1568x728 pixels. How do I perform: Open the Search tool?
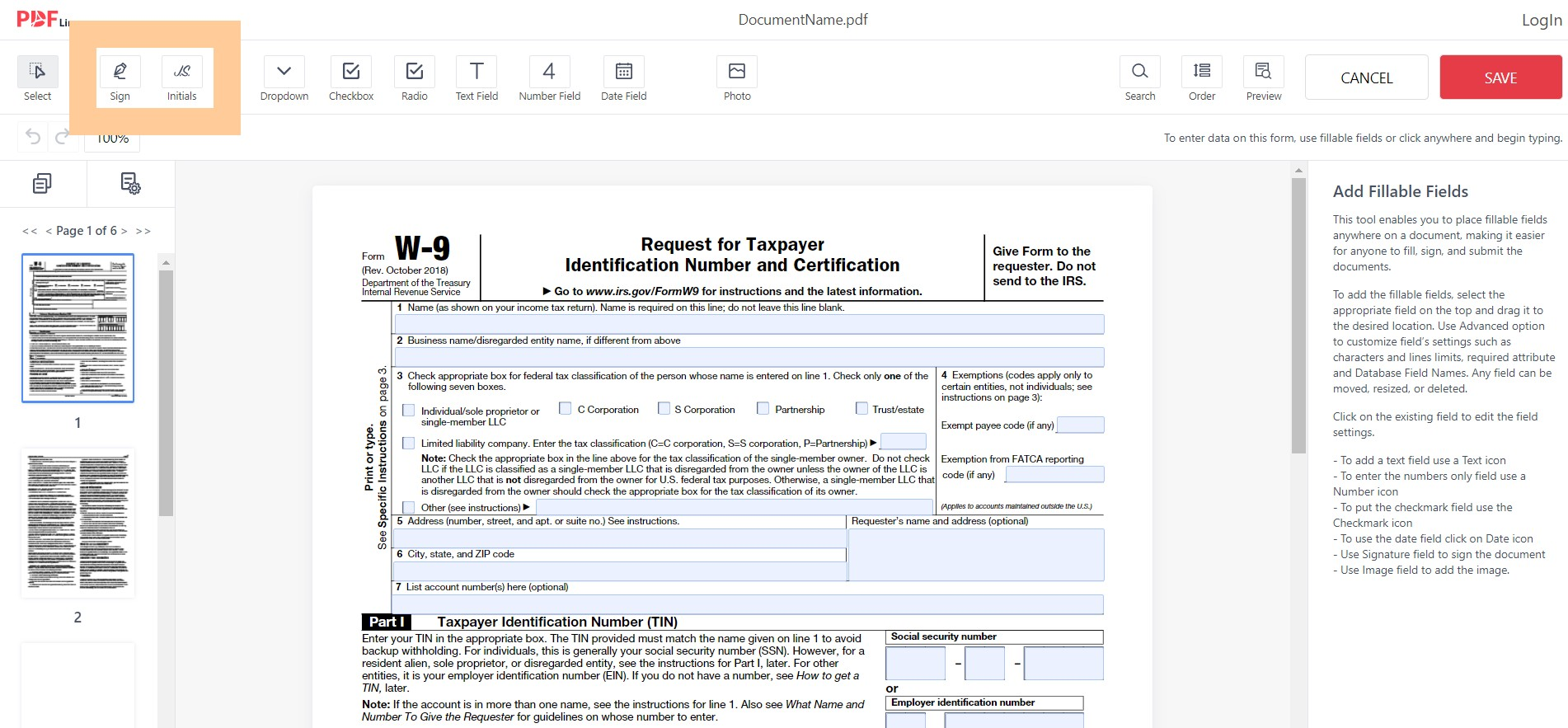coord(1140,79)
